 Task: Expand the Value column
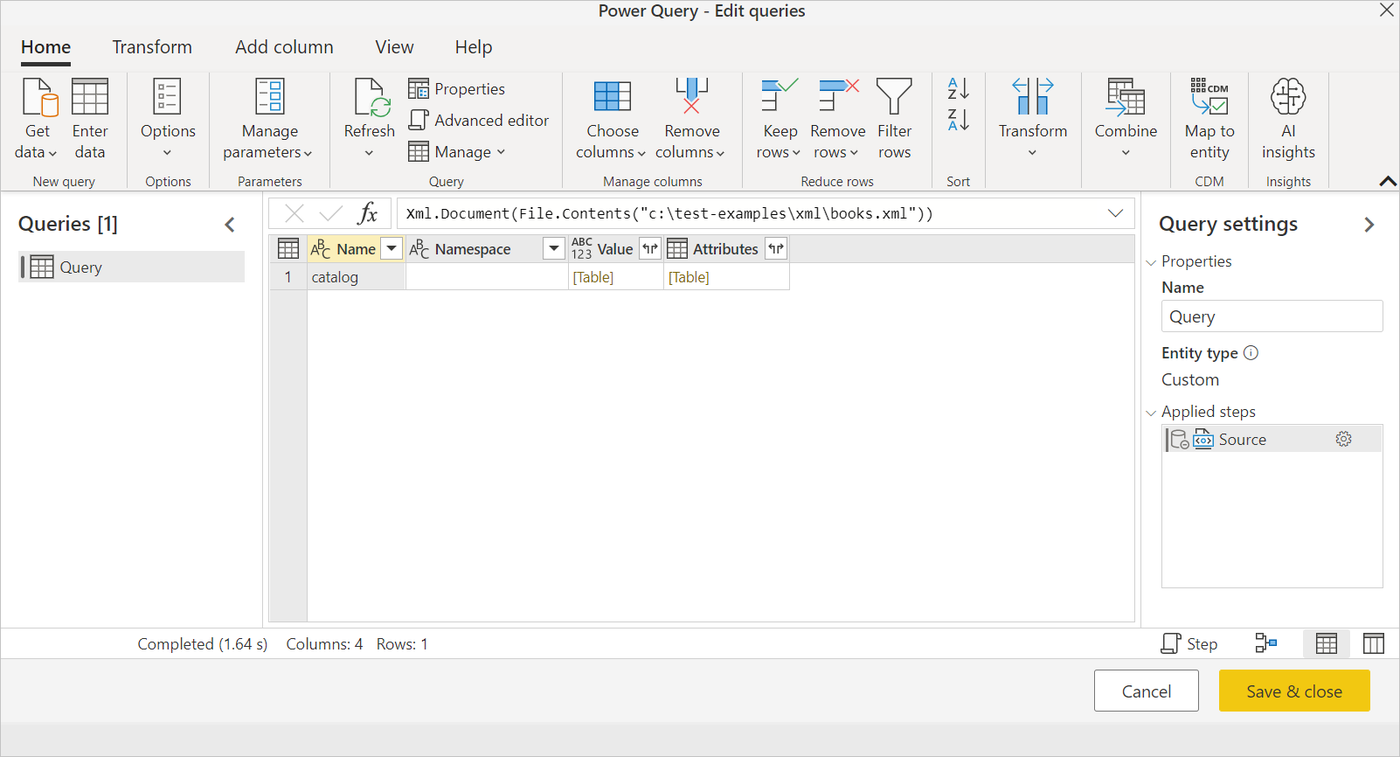[x=650, y=249]
